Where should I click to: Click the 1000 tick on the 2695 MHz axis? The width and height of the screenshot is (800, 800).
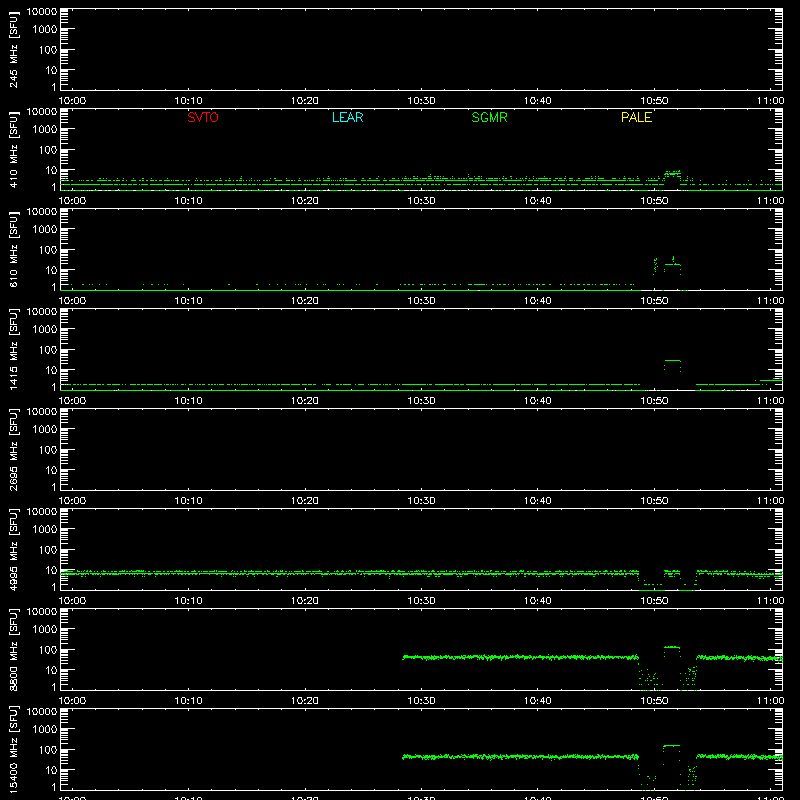[x=45, y=430]
